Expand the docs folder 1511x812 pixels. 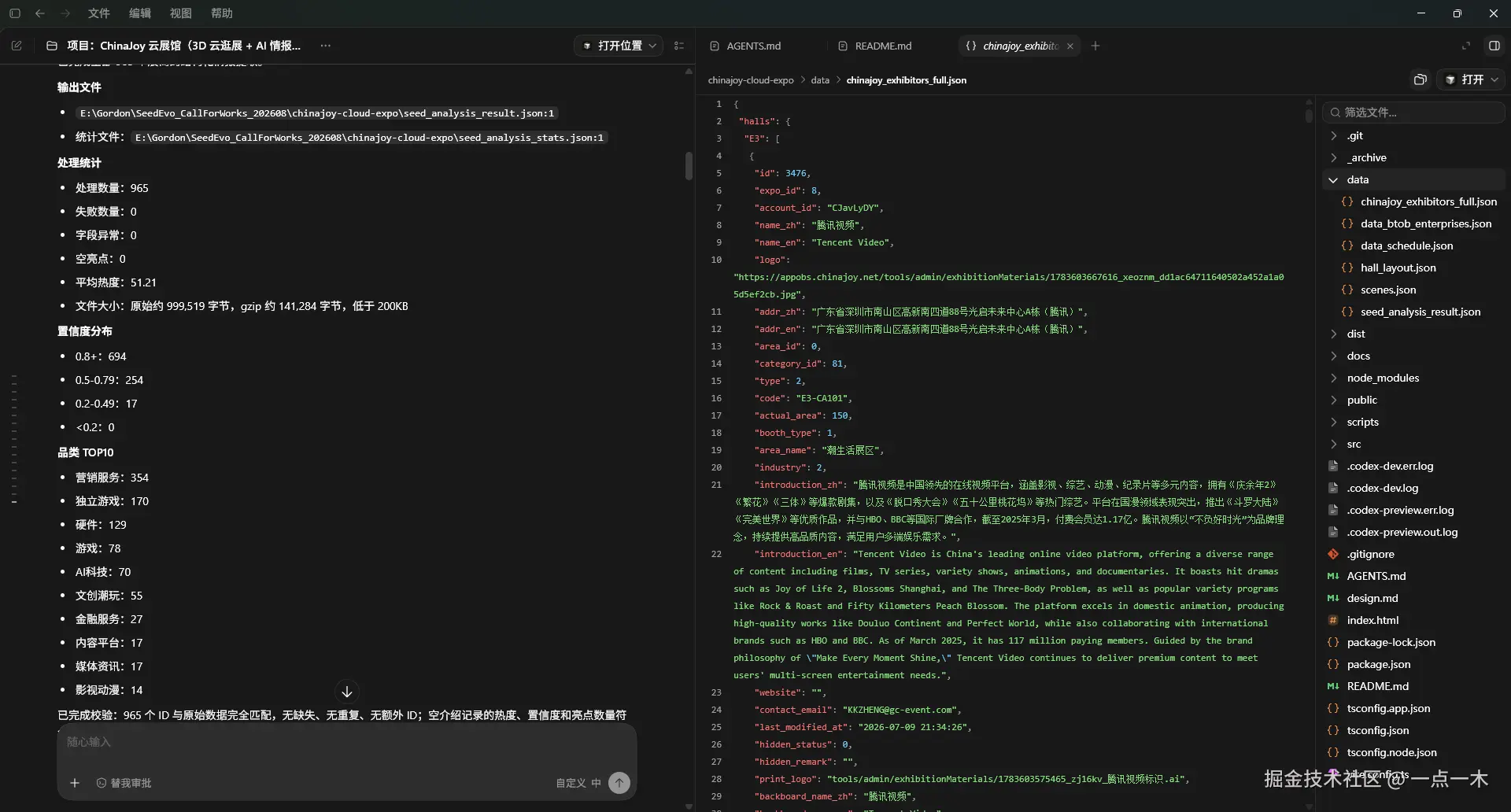point(1358,356)
